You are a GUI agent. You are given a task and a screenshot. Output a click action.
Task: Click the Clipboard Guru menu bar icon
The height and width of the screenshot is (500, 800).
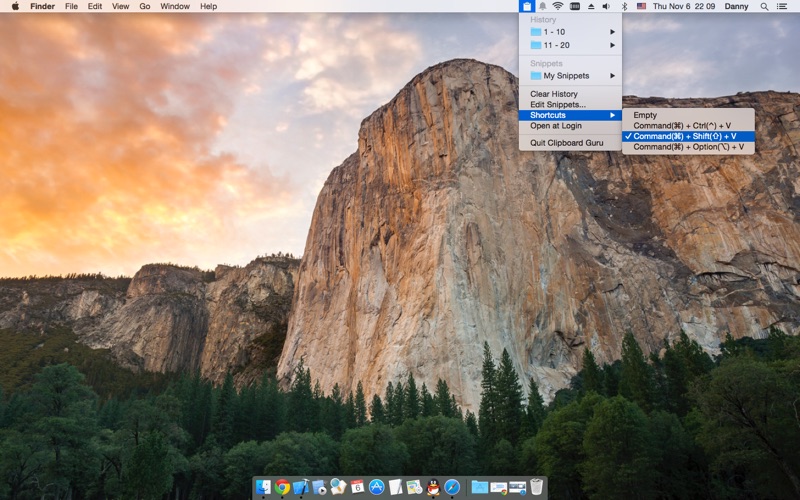pyautogui.click(x=527, y=6)
